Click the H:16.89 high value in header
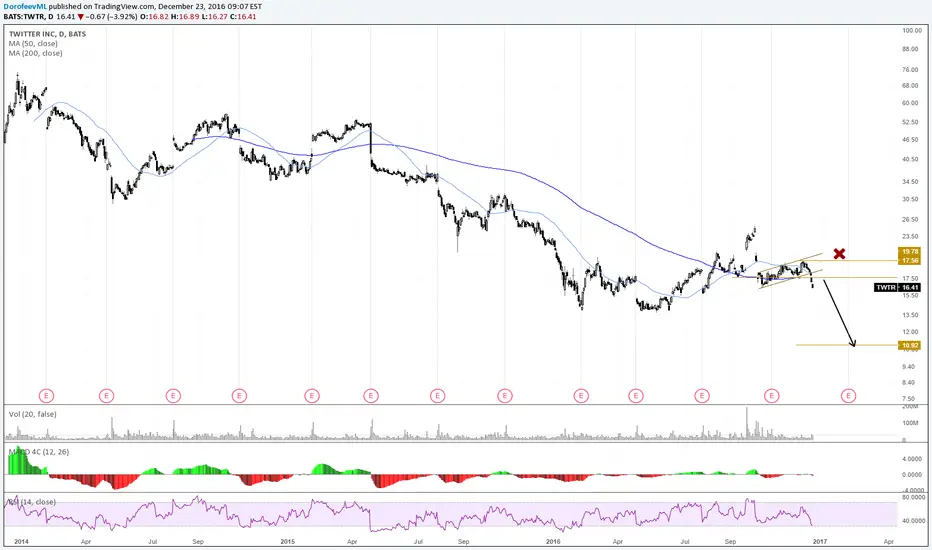 point(184,17)
